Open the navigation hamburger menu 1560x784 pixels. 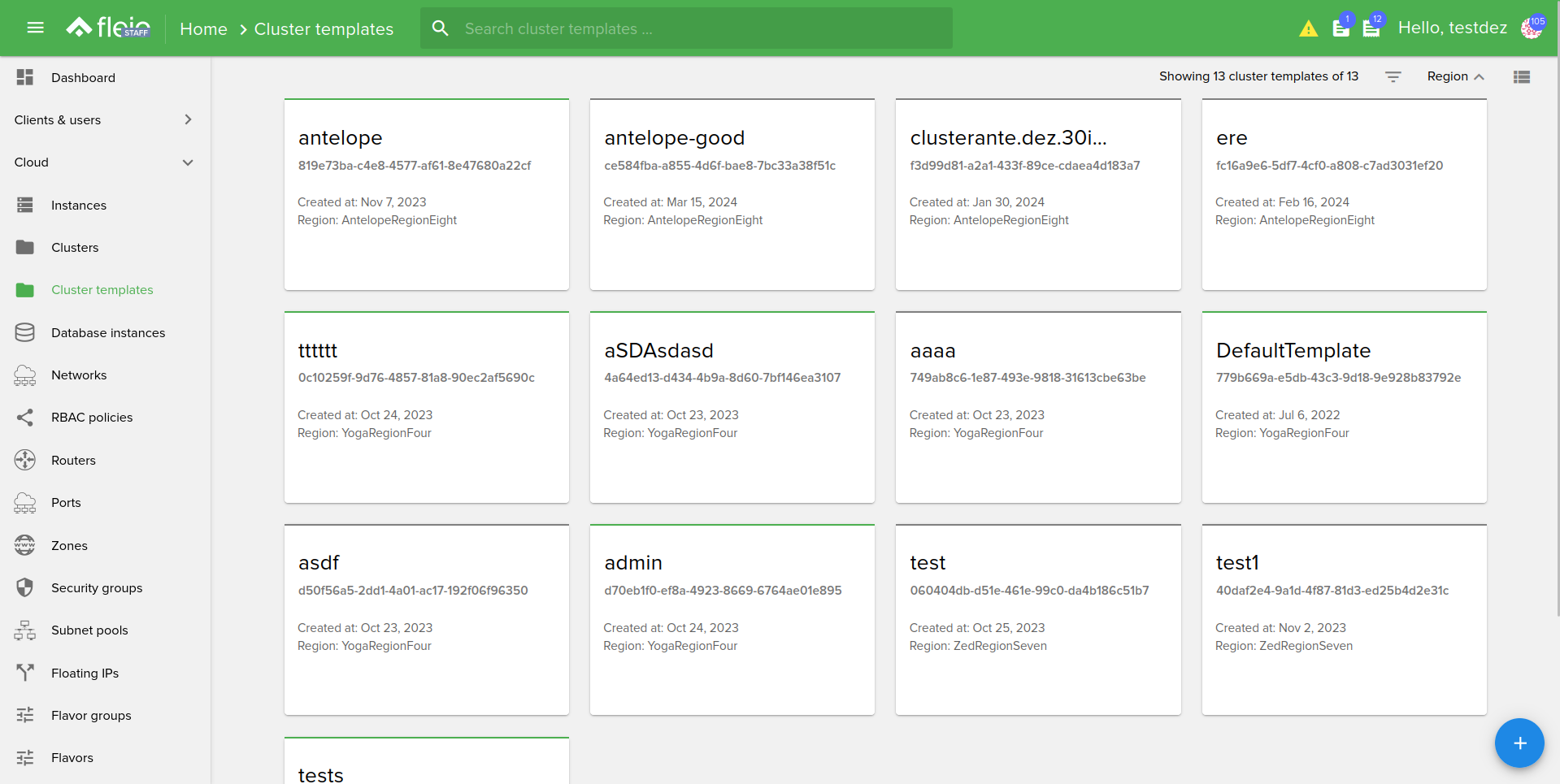[x=34, y=28]
